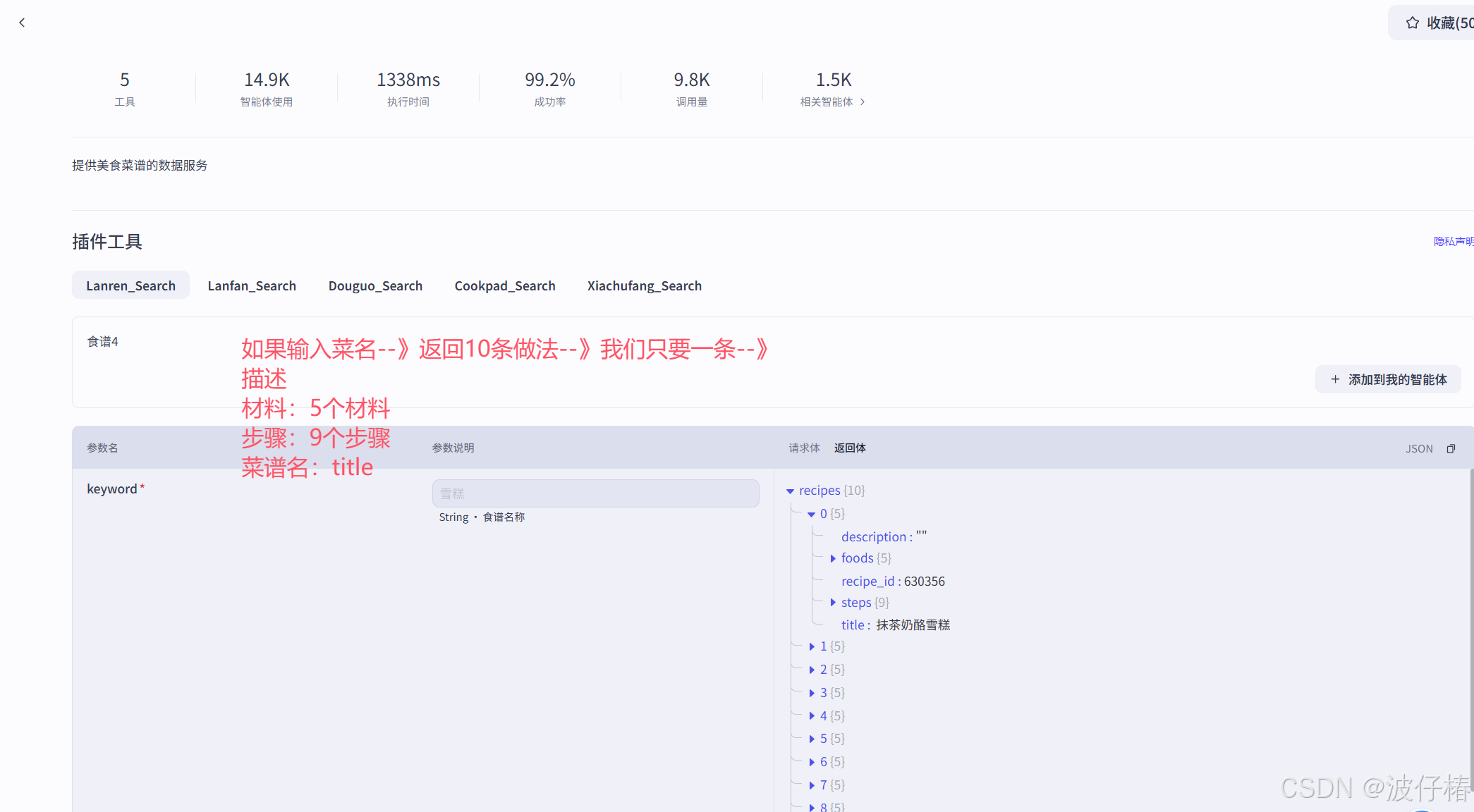Open the Douguo_Search tool tab

coord(375,285)
